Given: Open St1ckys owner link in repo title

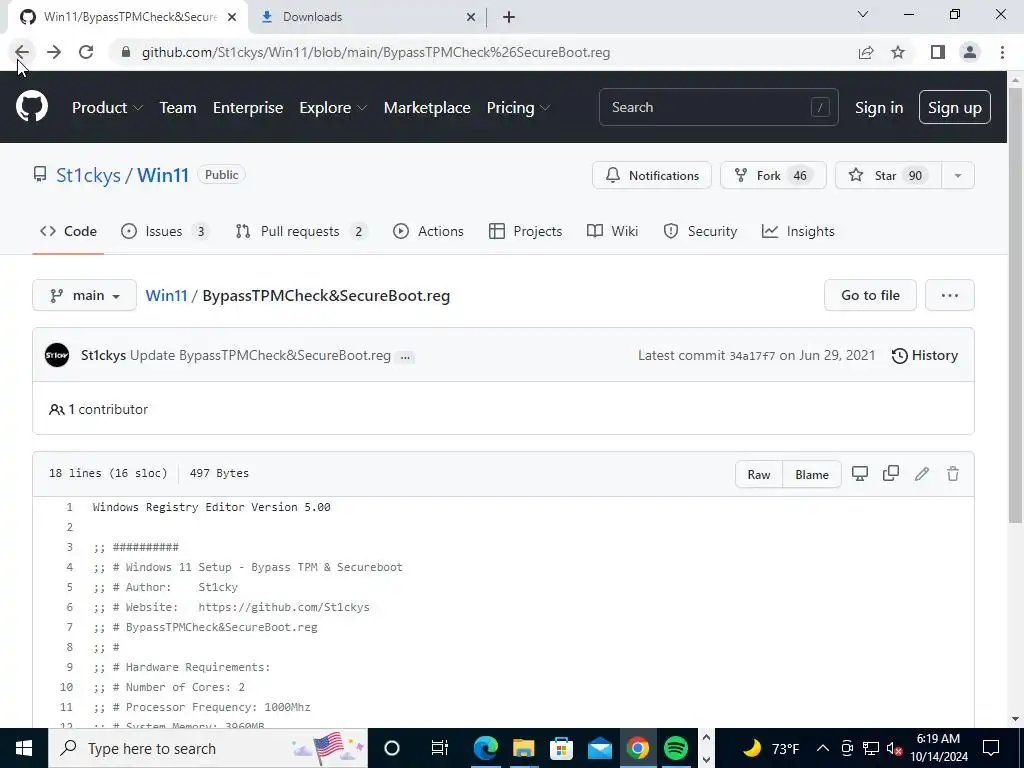Looking at the screenshot, I should [88, 175].
